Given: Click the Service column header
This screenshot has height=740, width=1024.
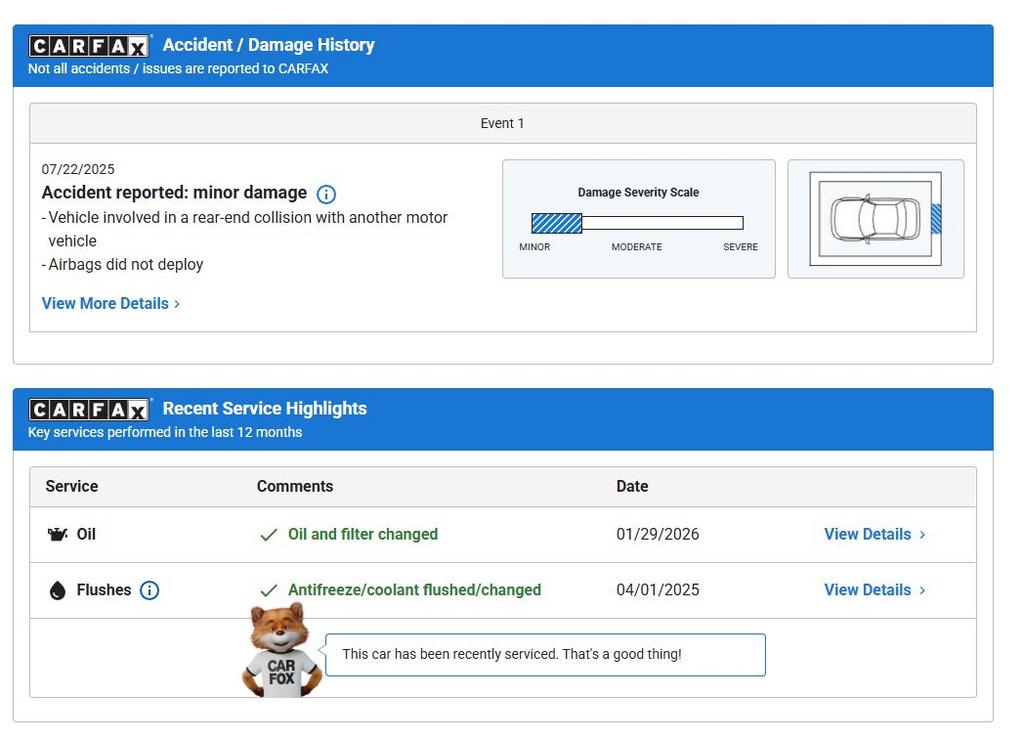Looking at the screenshot, I should (x=72, y=487).
